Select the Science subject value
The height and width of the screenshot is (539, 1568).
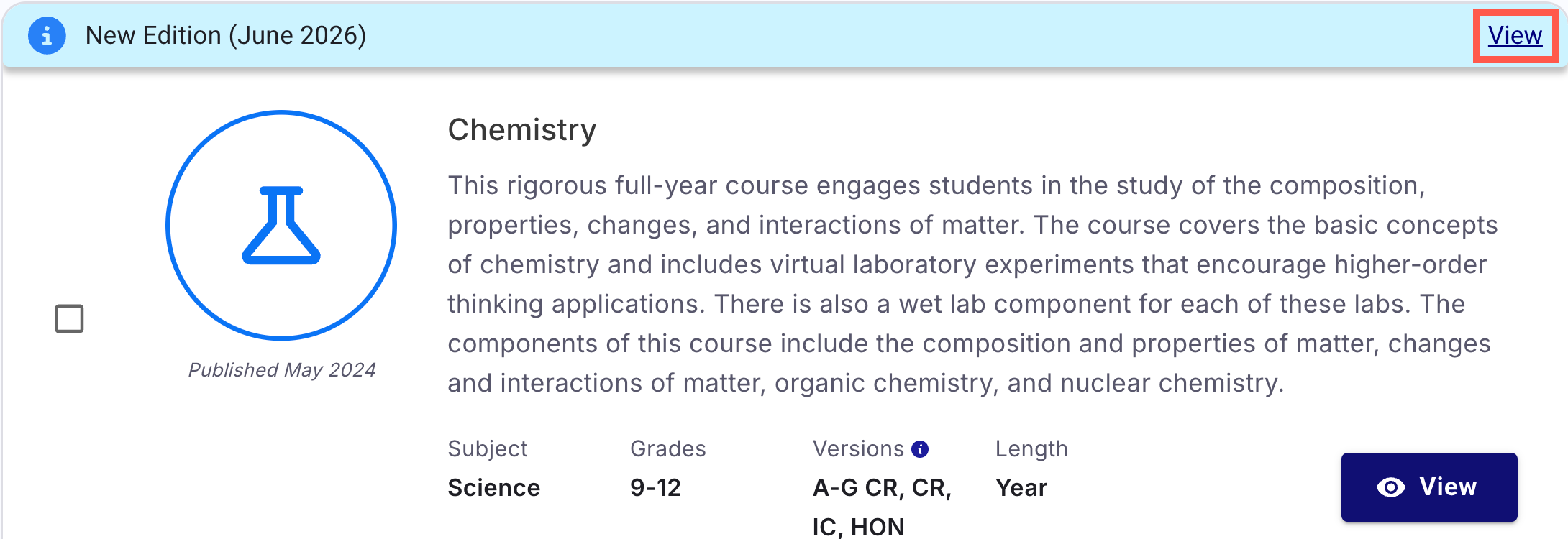click(x=494, y=487)
